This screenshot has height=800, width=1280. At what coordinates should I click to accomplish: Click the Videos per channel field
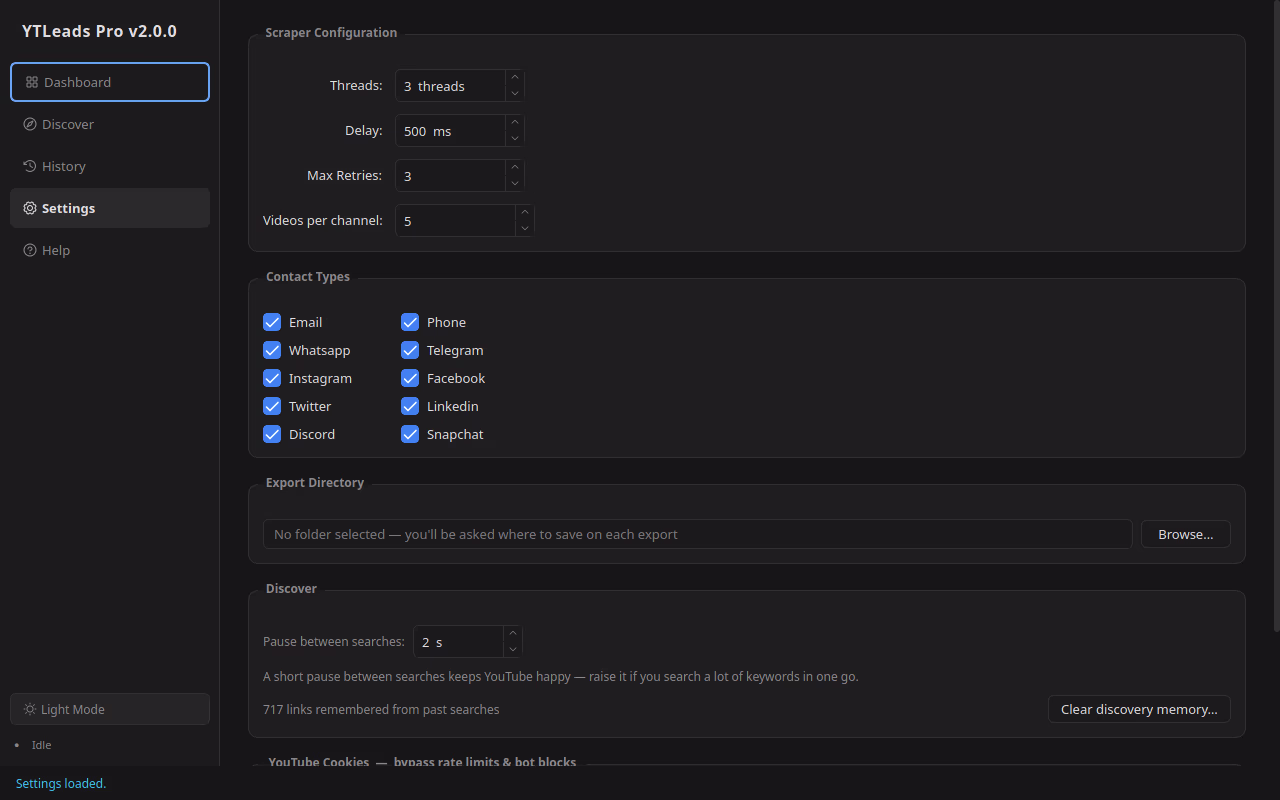(455, 221)
